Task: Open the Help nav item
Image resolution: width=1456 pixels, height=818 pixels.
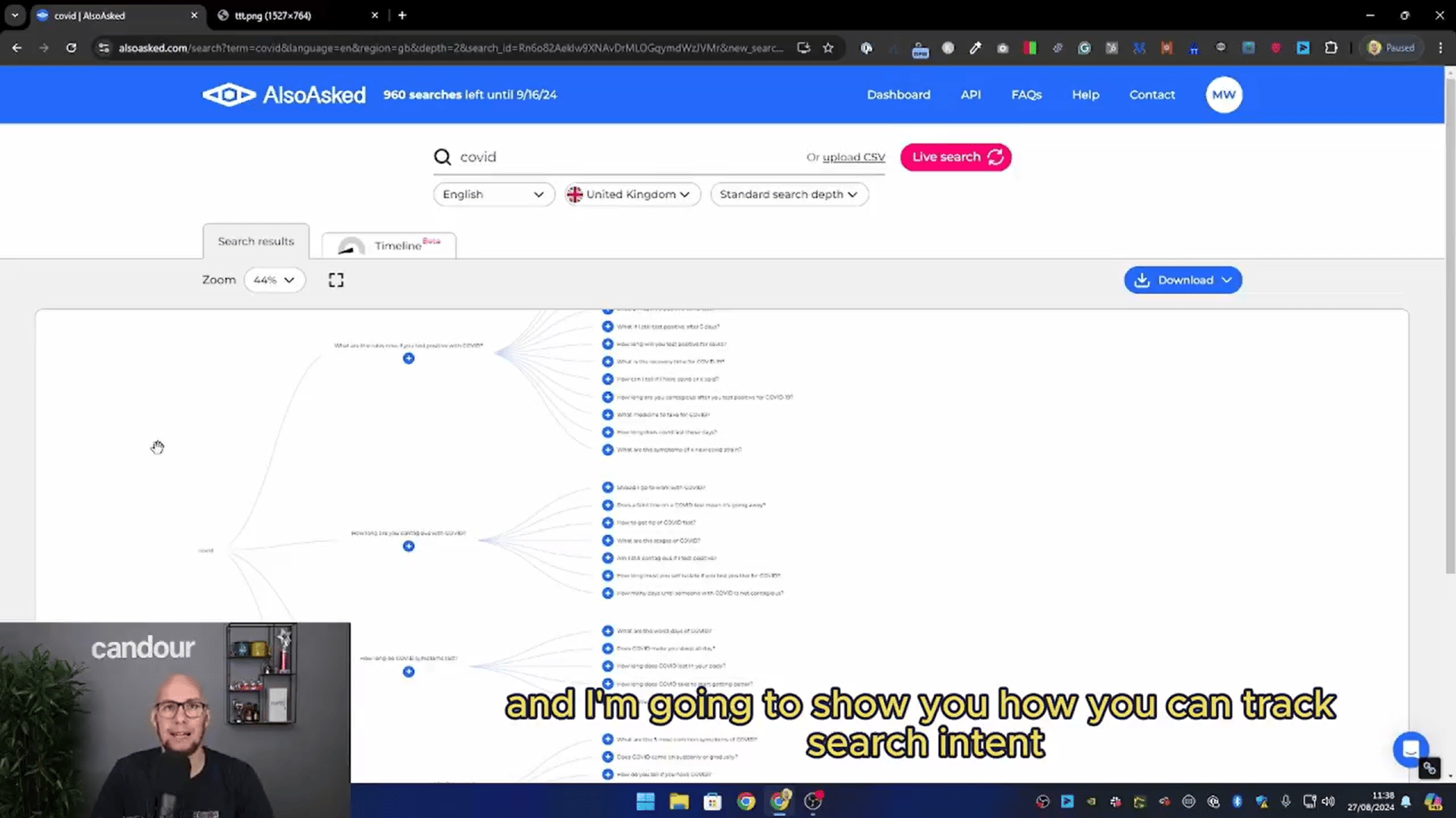Action: [x=1085, y=95]
